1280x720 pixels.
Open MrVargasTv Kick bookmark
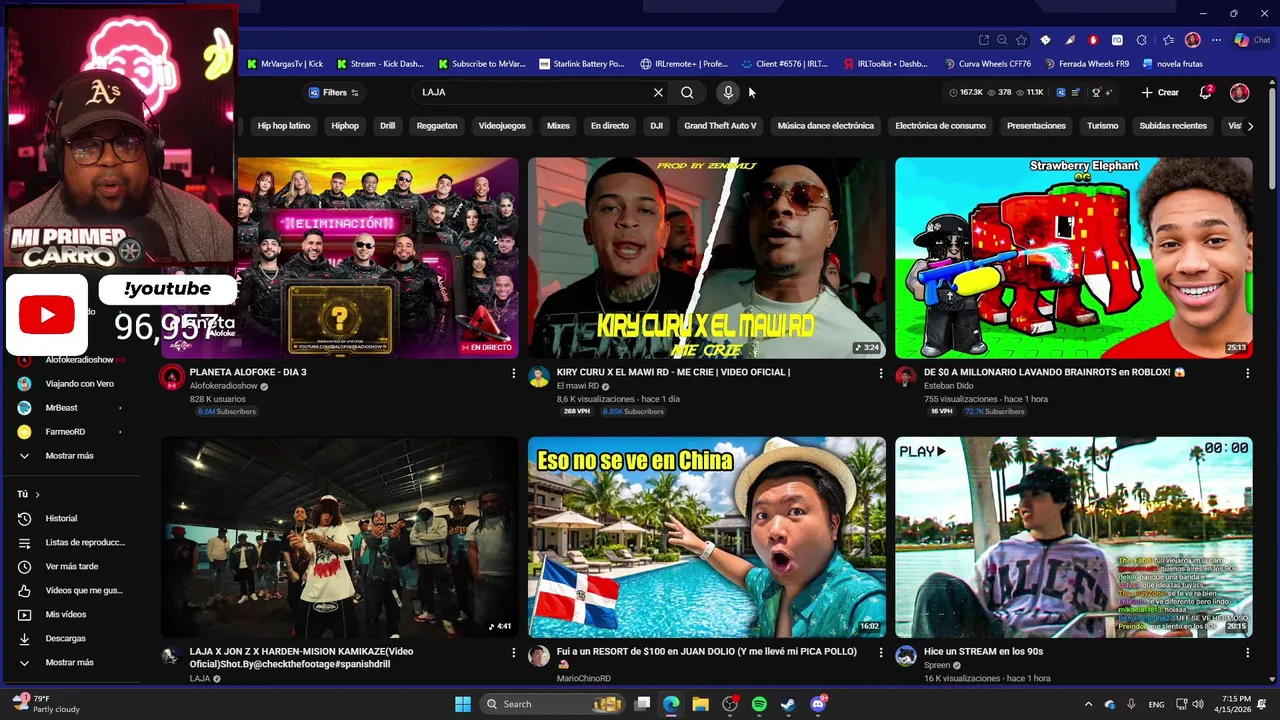[284, 64]
